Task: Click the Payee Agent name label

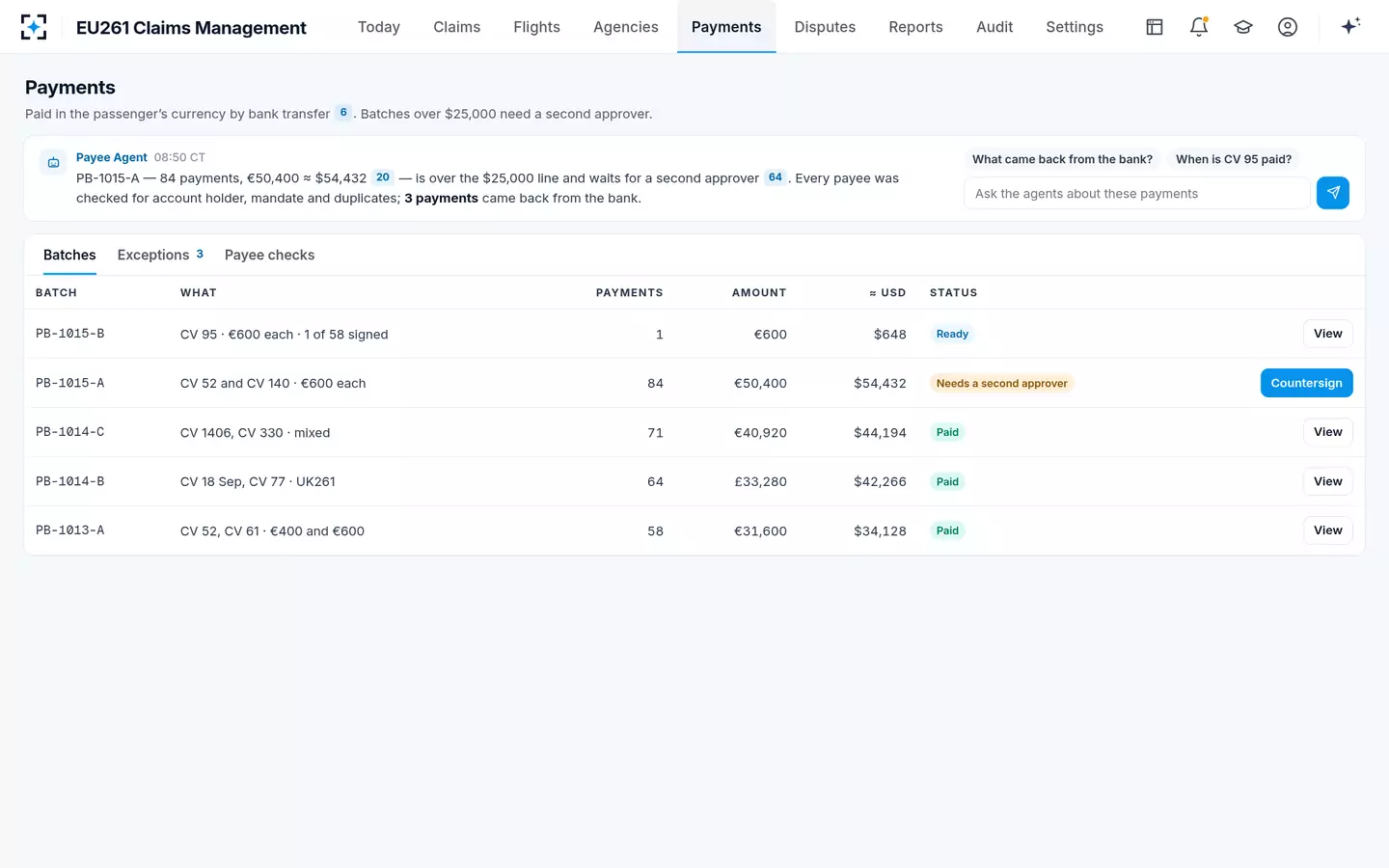Action: [x=112, y=157]
